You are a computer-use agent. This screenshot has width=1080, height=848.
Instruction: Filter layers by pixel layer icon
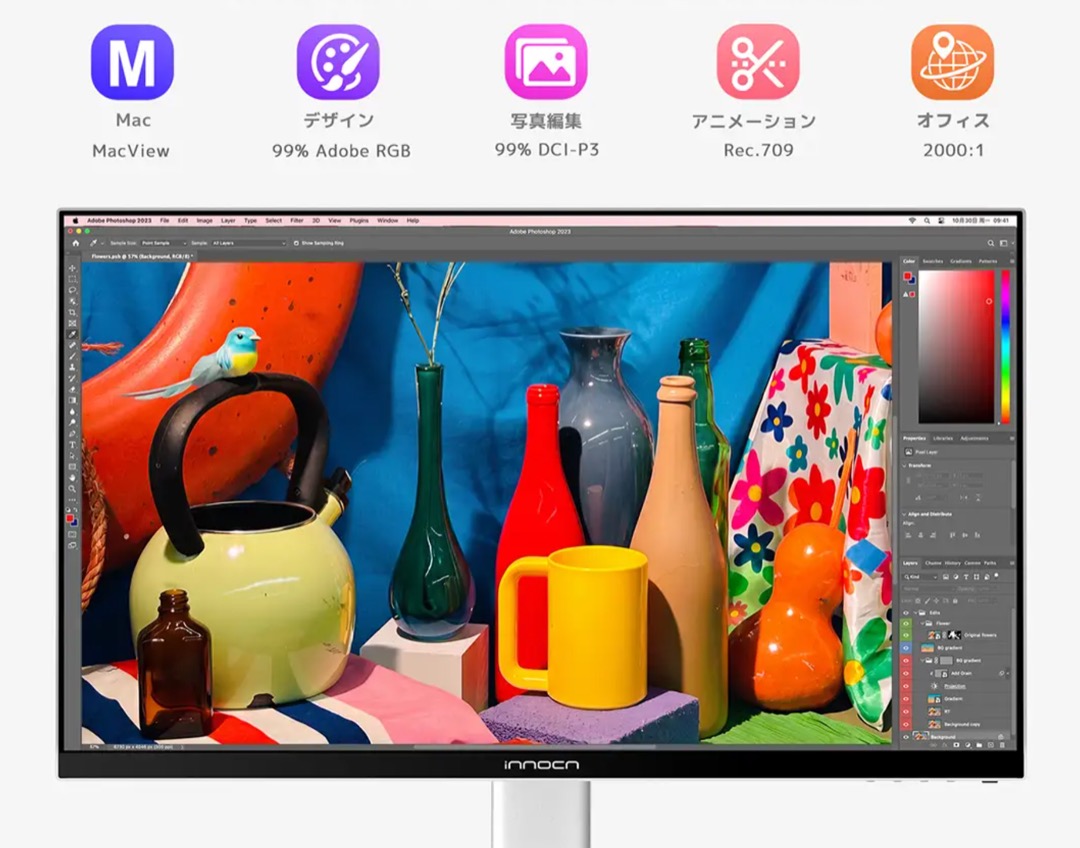point(946,577)
